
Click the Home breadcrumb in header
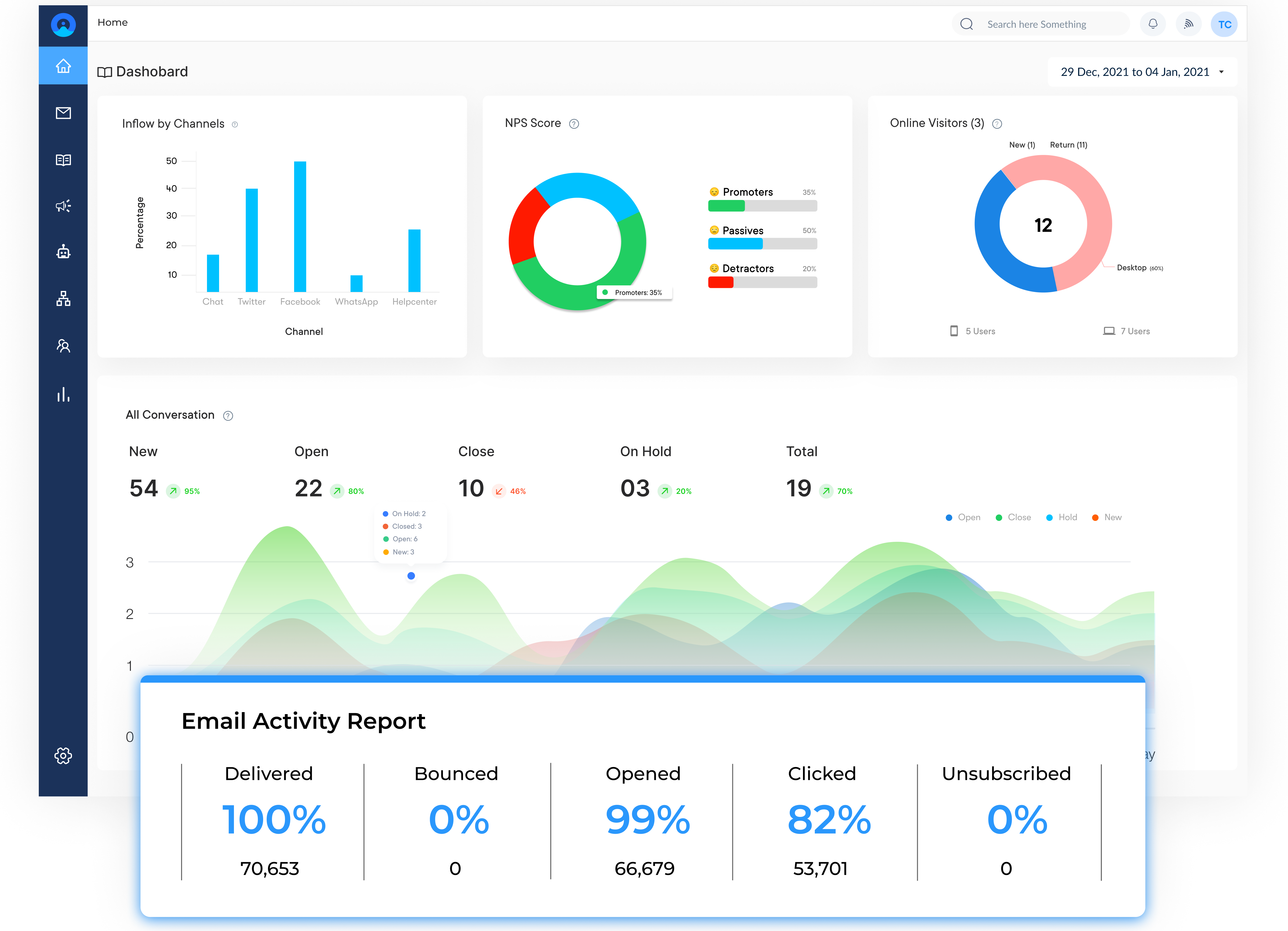tap(113, 22)
